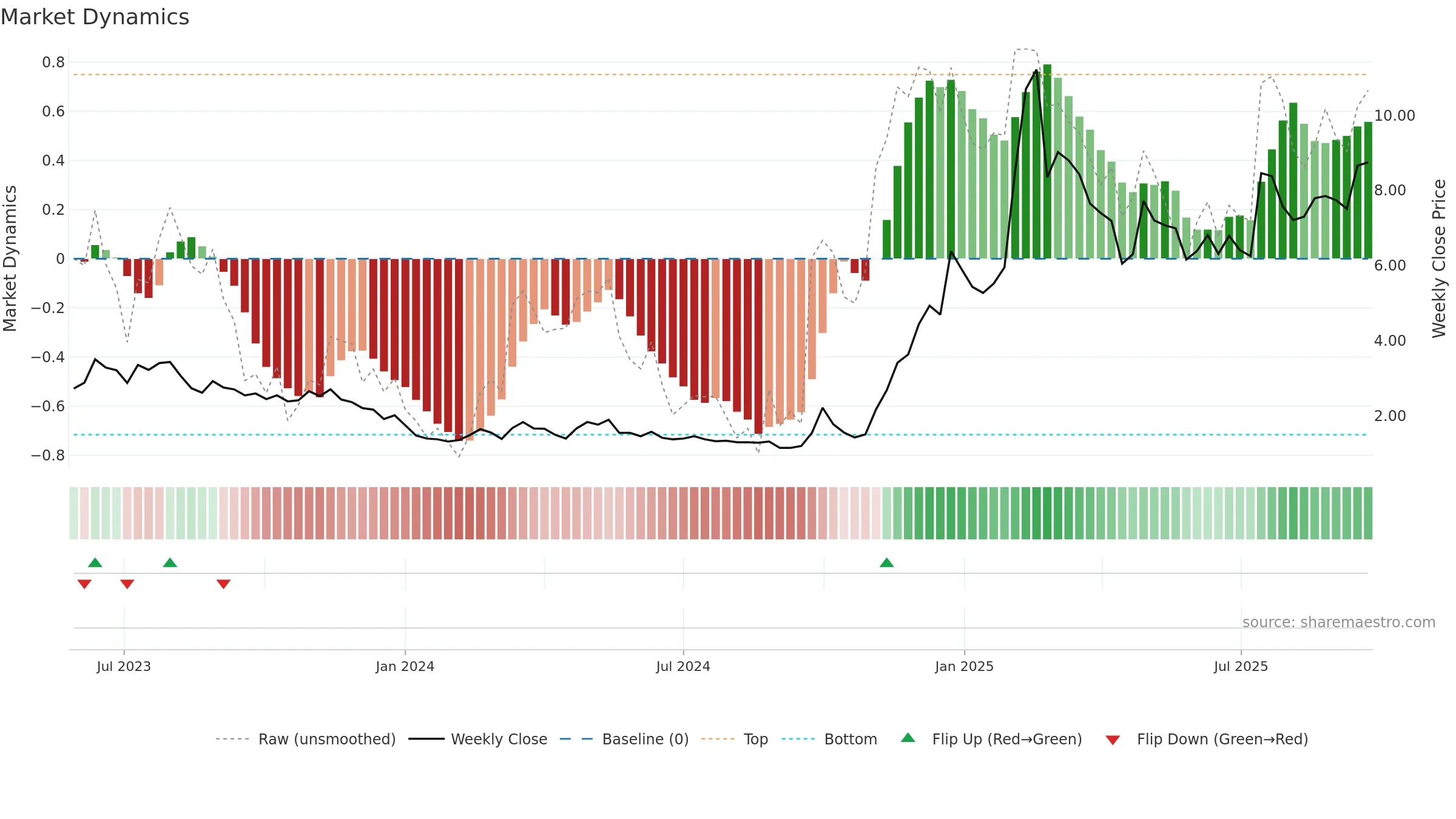This screenshot has width=1456, height=819.
Task: Click the Jul 2025 axis label
Action: click(1241, 666)
